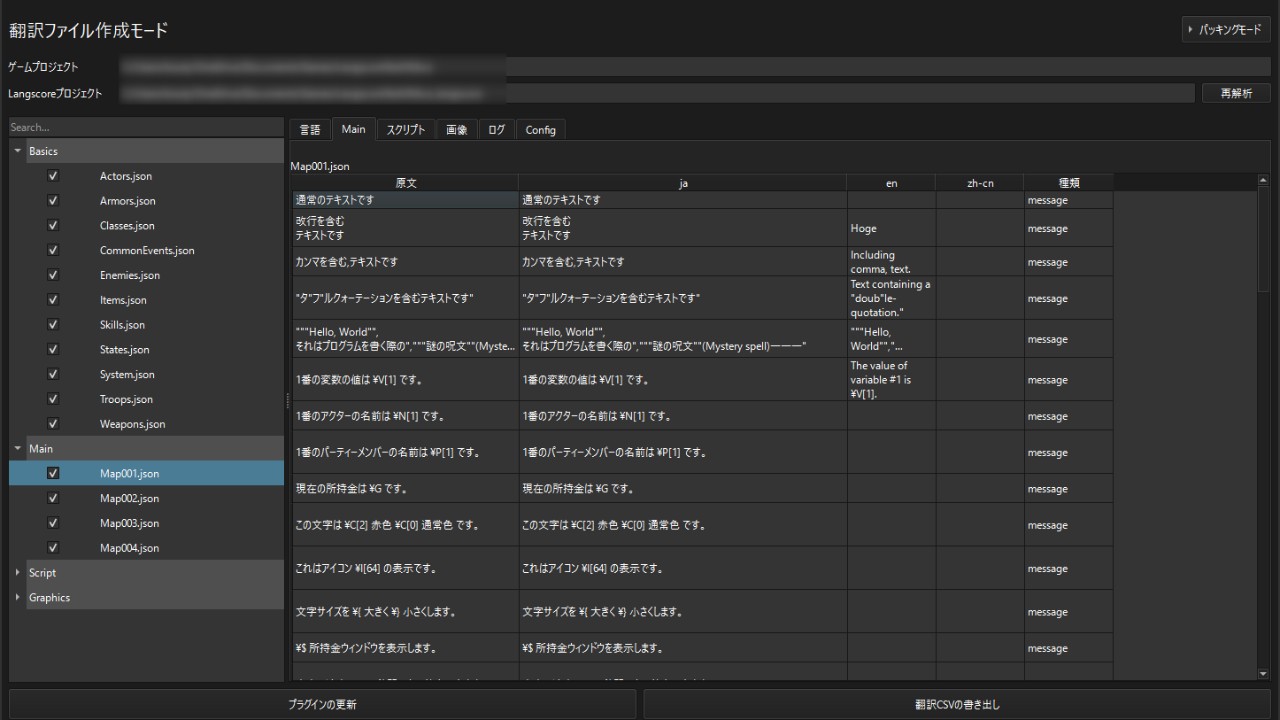Screen dimensions: 1280x720
Task: Click the パッキングモード button
Action: (1226, 30)
